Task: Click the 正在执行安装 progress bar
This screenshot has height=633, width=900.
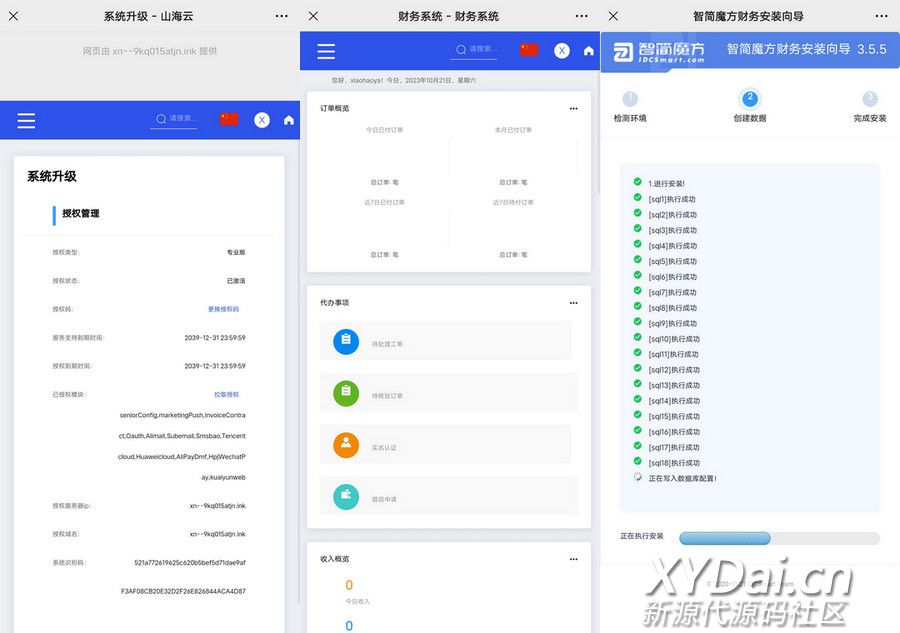Action: coord(779,538)
